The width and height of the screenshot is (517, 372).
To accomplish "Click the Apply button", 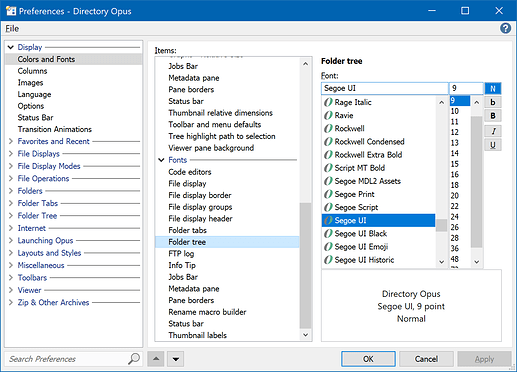I will (484, 359).
